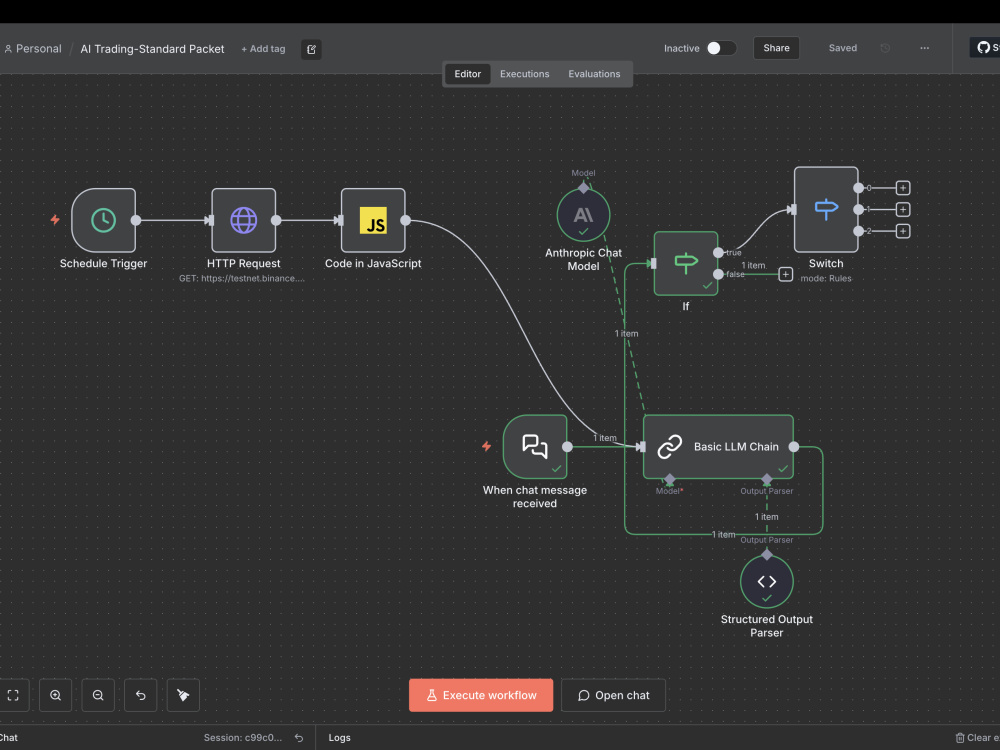Open the GitHub star button

click(x=985, y=48)
